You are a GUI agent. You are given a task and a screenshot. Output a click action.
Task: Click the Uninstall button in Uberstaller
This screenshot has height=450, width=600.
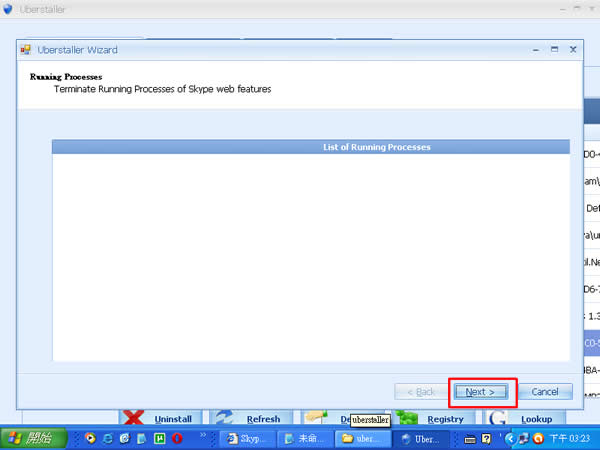click(161, 417)
